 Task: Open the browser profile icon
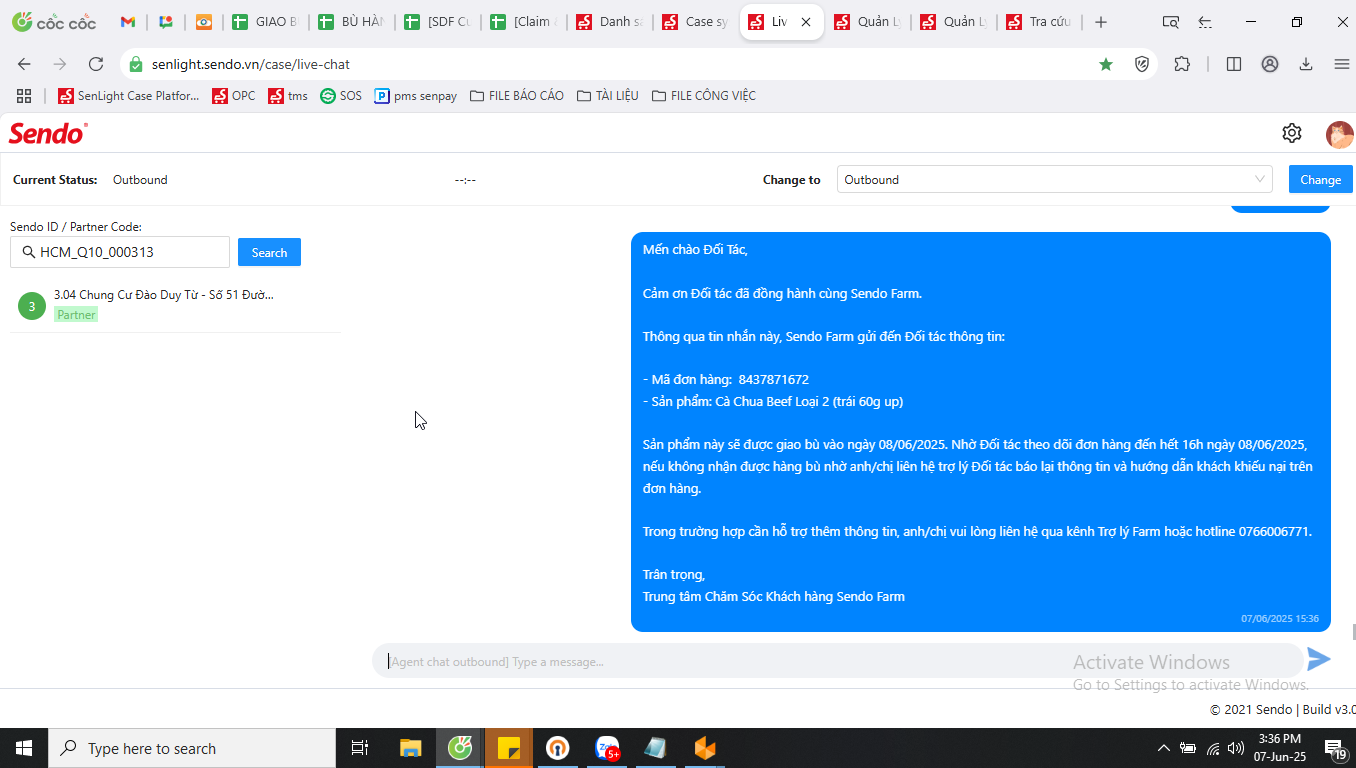coord(1270,64)
